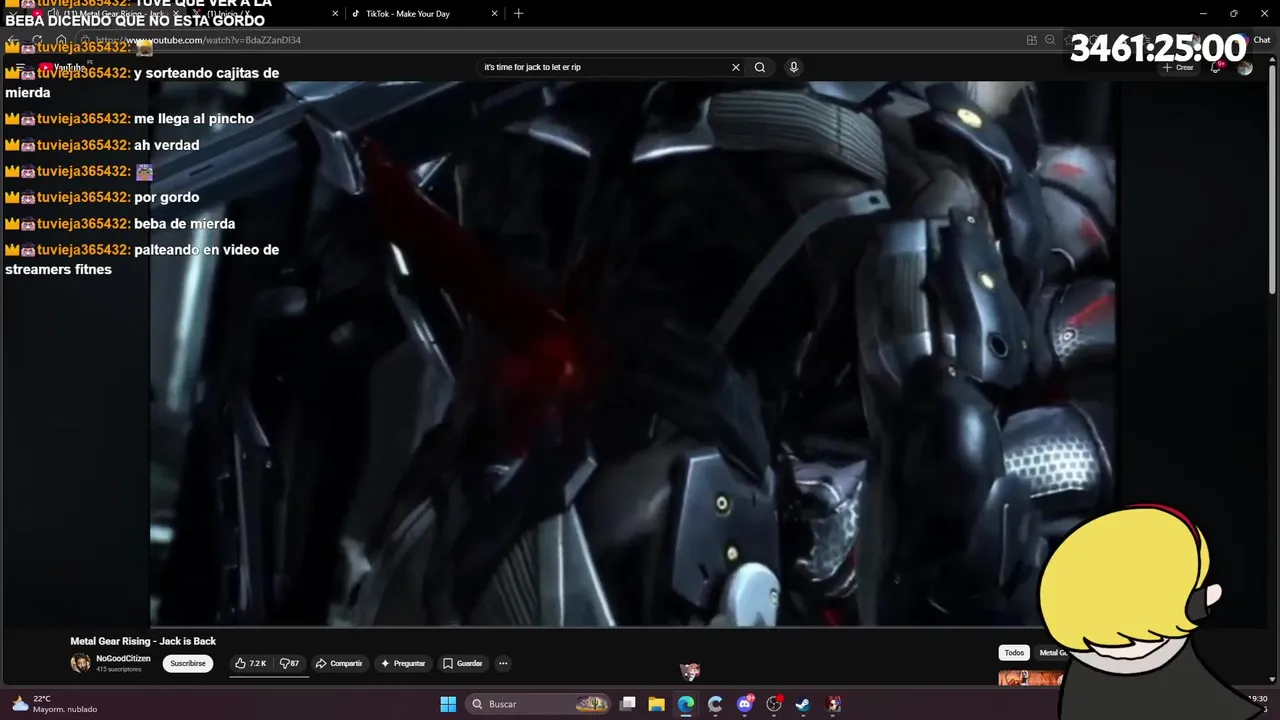The width and height of the screenshot is (1280, 720).
Task: Open Discord from the taskbar
Action: coord(745,704)
